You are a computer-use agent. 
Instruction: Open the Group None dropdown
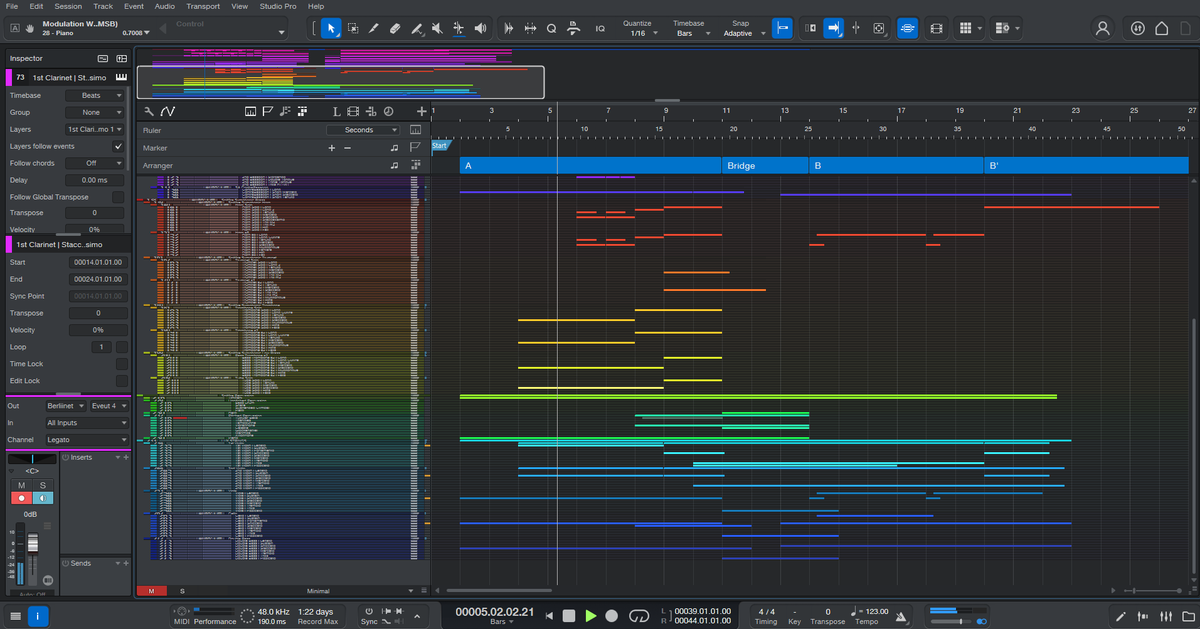click(95, 113)
